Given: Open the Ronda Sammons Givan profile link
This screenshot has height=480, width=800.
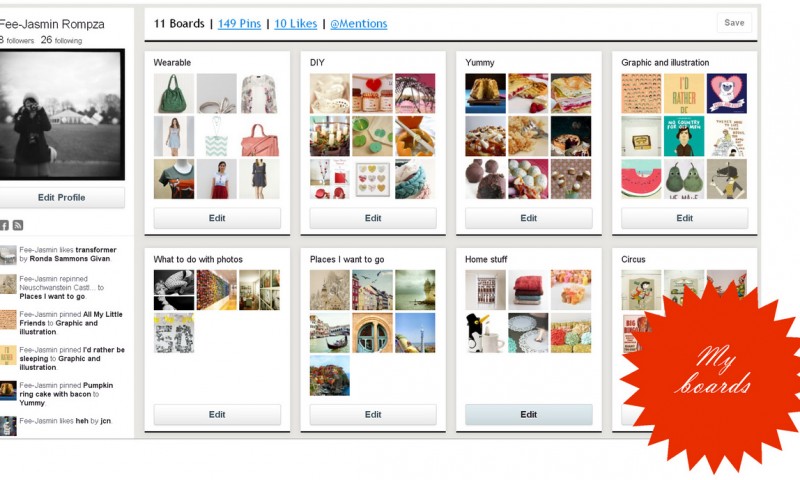Looking at the screenshot, I should (69, 259).
